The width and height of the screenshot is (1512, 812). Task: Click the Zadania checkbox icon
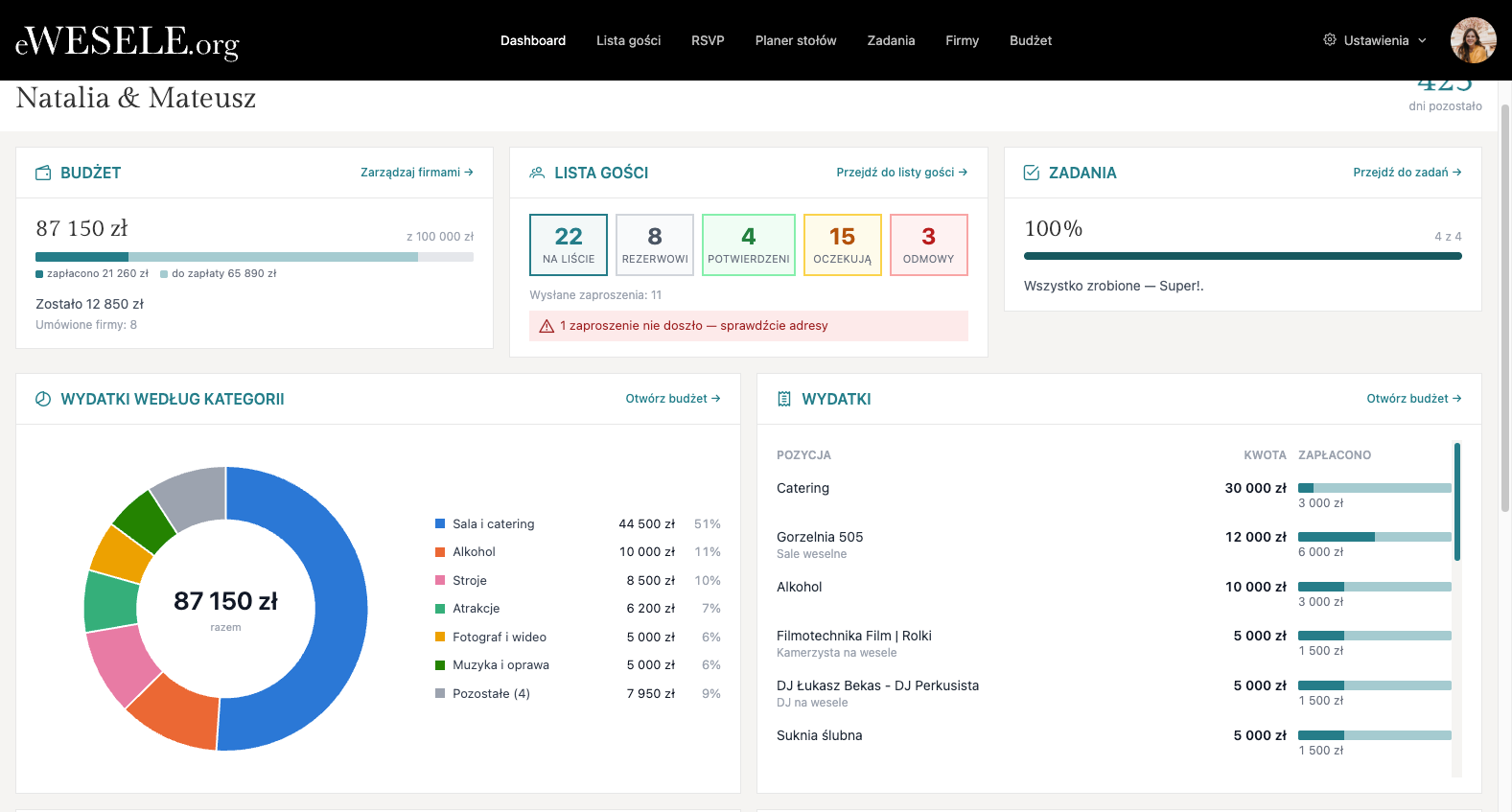1032,173
